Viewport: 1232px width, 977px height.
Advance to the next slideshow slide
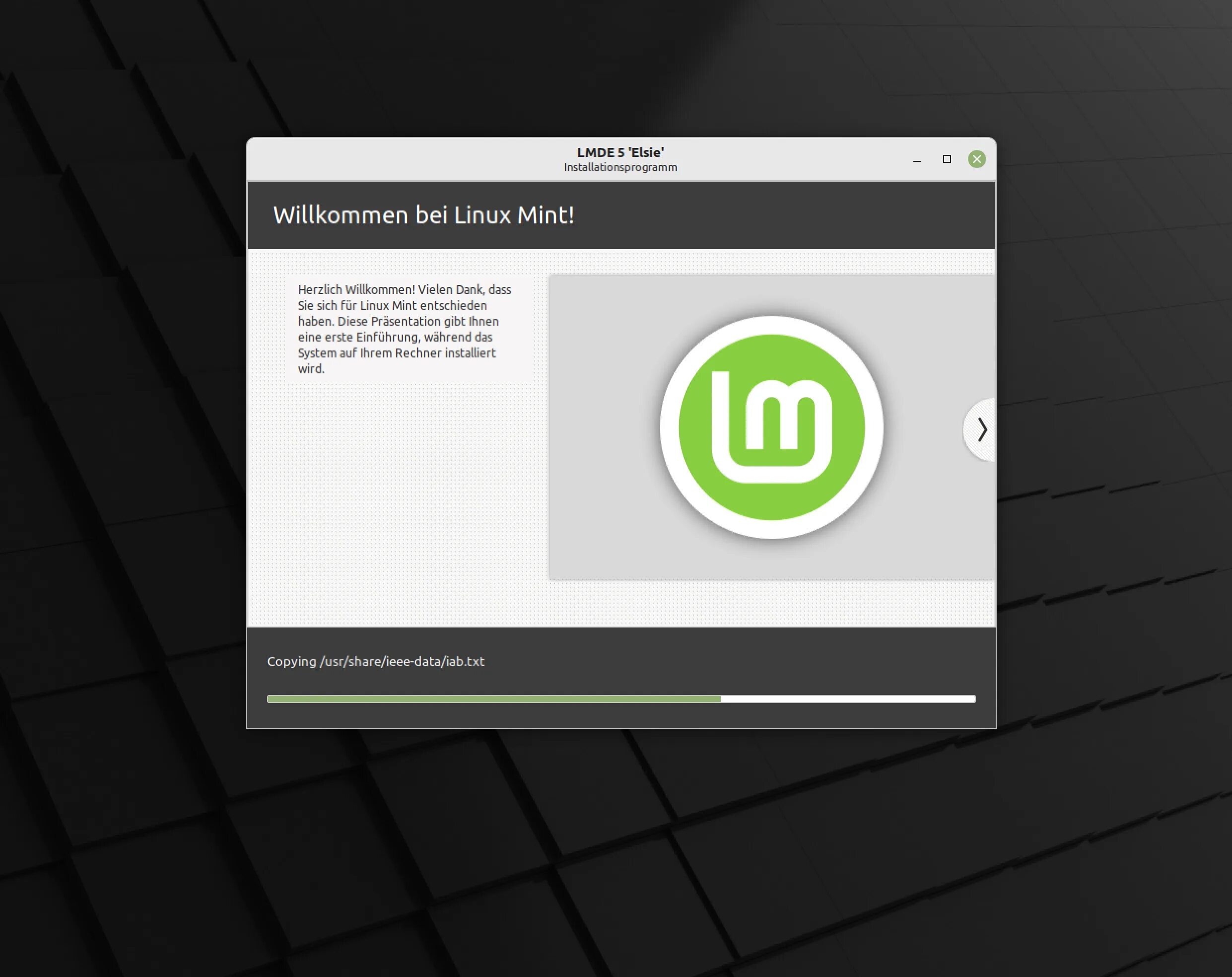(981, 429)
